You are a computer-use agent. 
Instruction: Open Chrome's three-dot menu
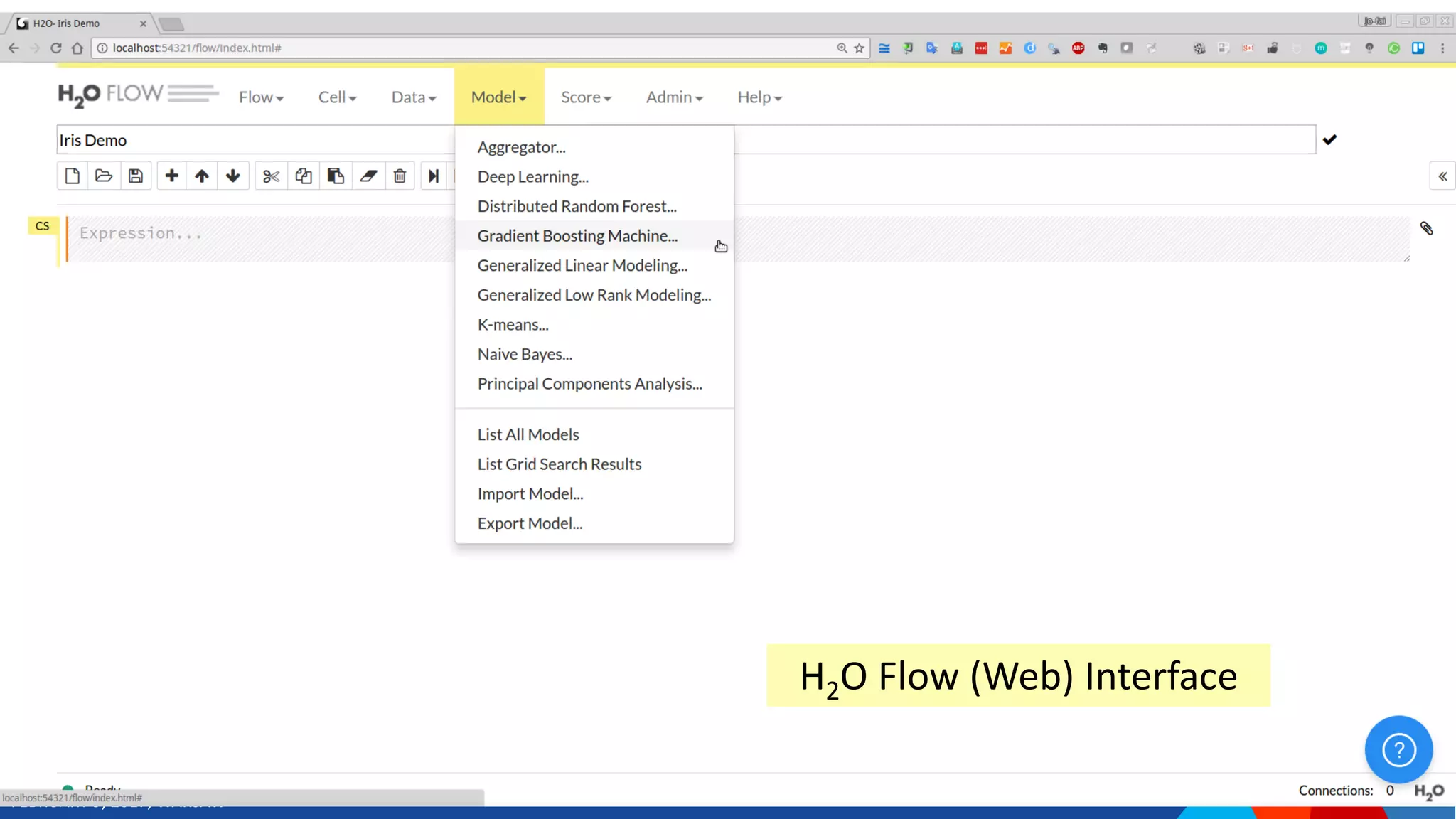pyautogui.click(x=1442, y=48)
